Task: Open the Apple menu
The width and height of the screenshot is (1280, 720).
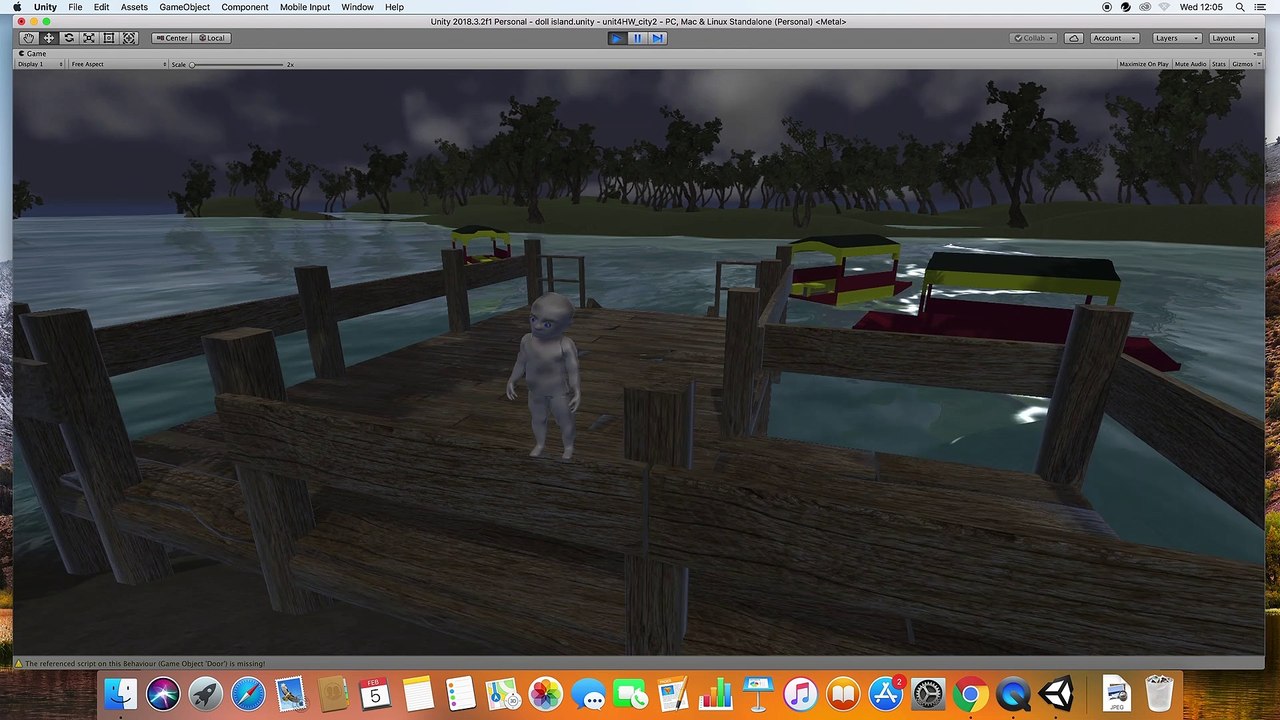Action: (x=16, y=7)
